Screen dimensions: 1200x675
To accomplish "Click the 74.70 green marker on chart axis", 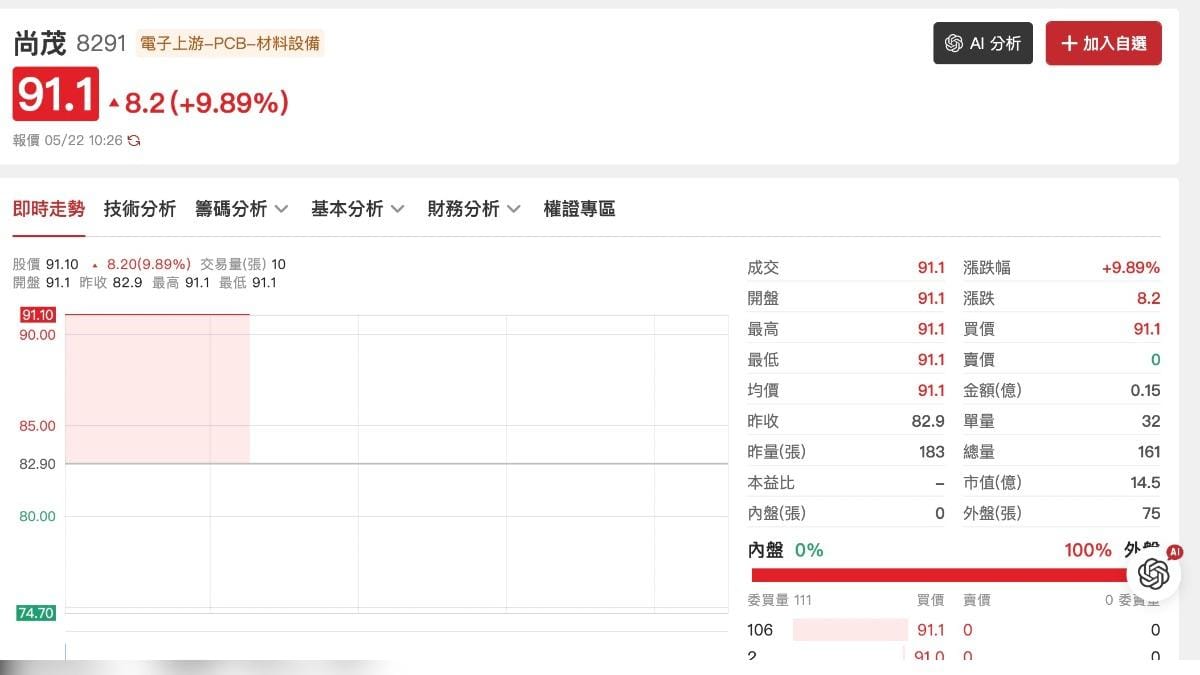I will click(x=36, y=613).
